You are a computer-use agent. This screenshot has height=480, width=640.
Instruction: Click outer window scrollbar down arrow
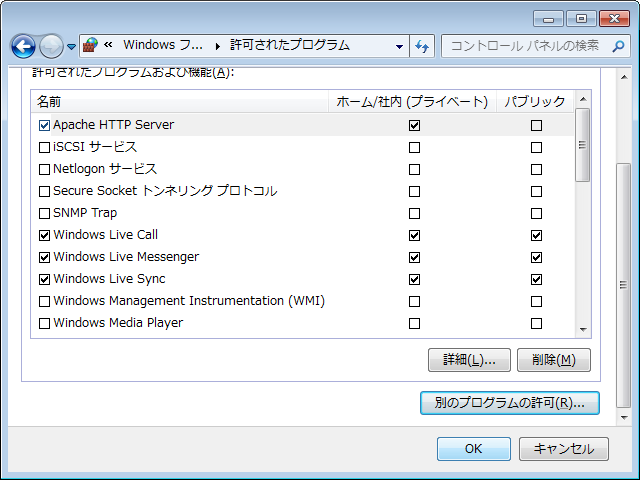[x=624, y=418]
